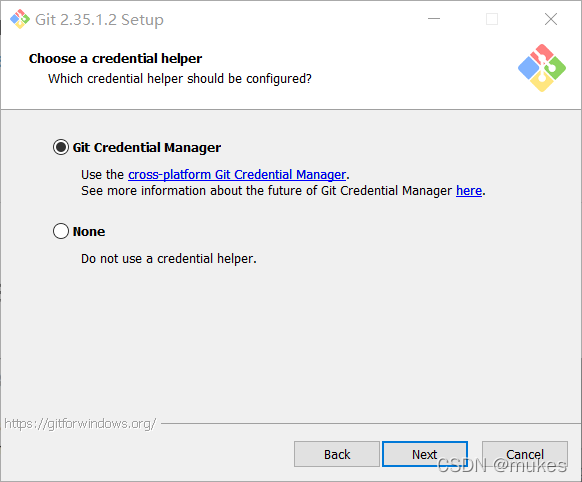Minimize the Git Setup window
582x482 pixels.
[434, 19]
